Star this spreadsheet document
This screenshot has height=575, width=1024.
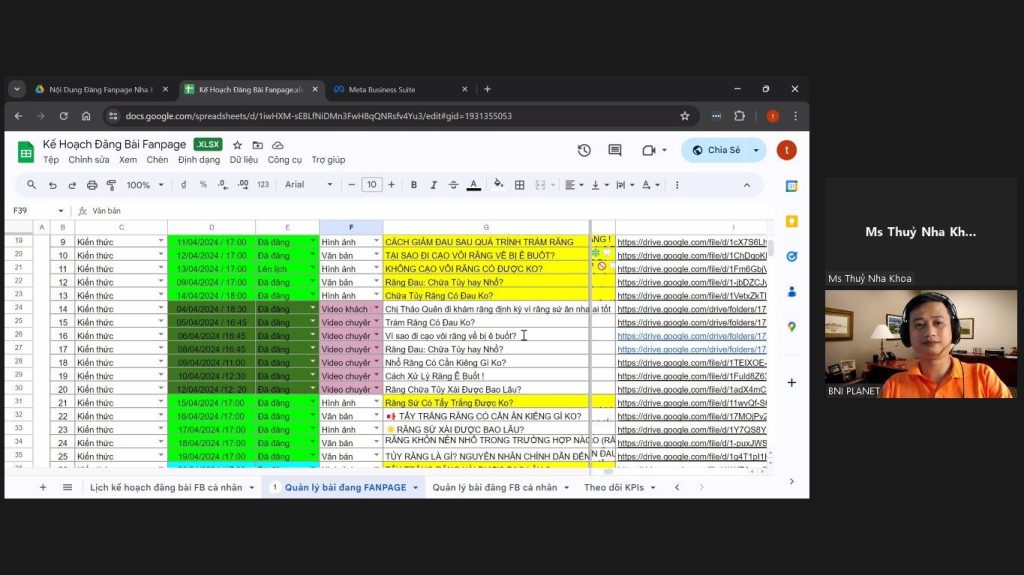click(237, 145)
